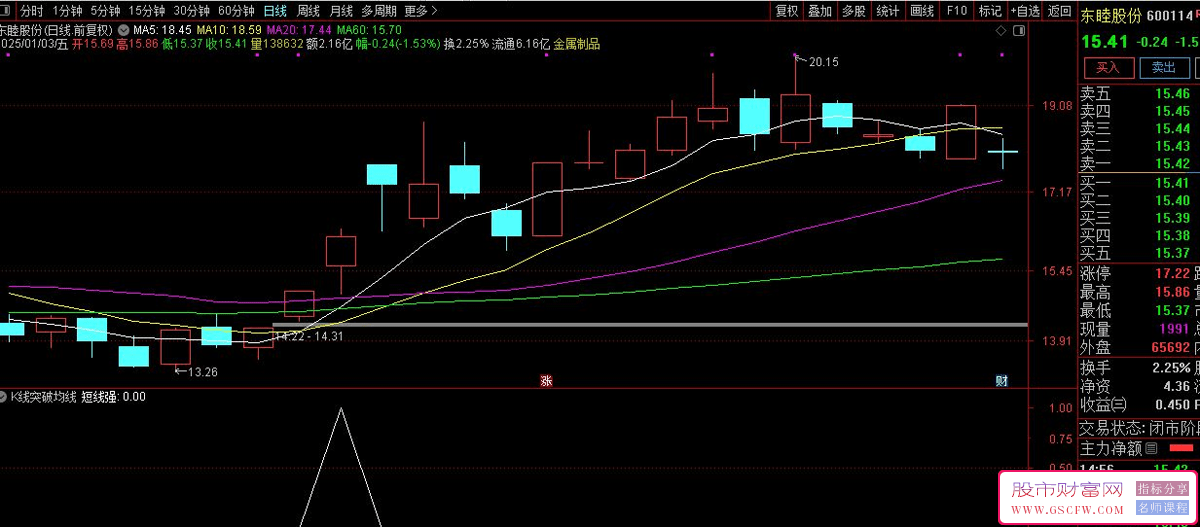
Task: Click the 净资 value 4.36
Action: tap(1177, 386)
